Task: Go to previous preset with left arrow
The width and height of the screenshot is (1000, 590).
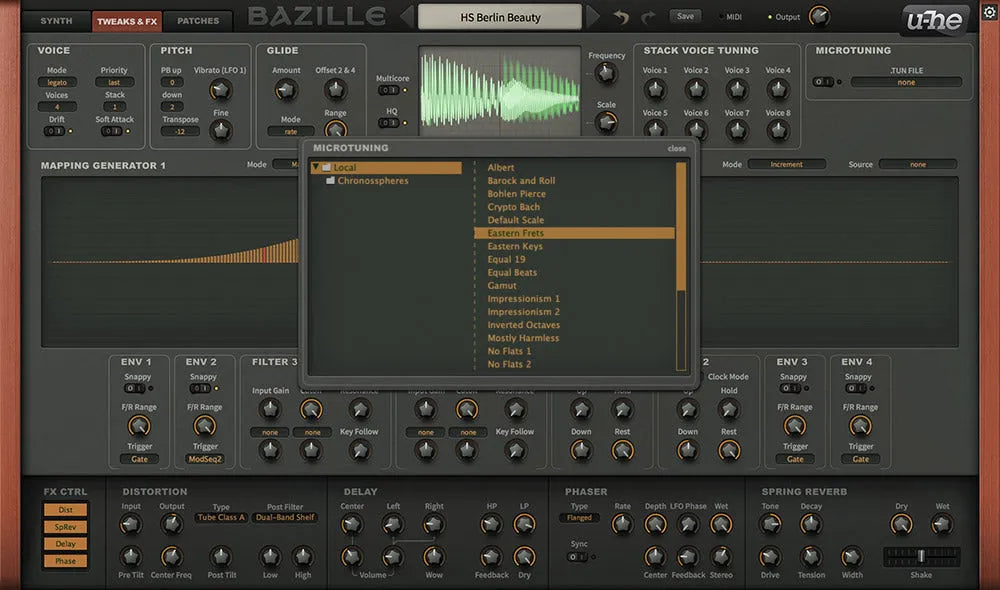Action: [406, 17]
